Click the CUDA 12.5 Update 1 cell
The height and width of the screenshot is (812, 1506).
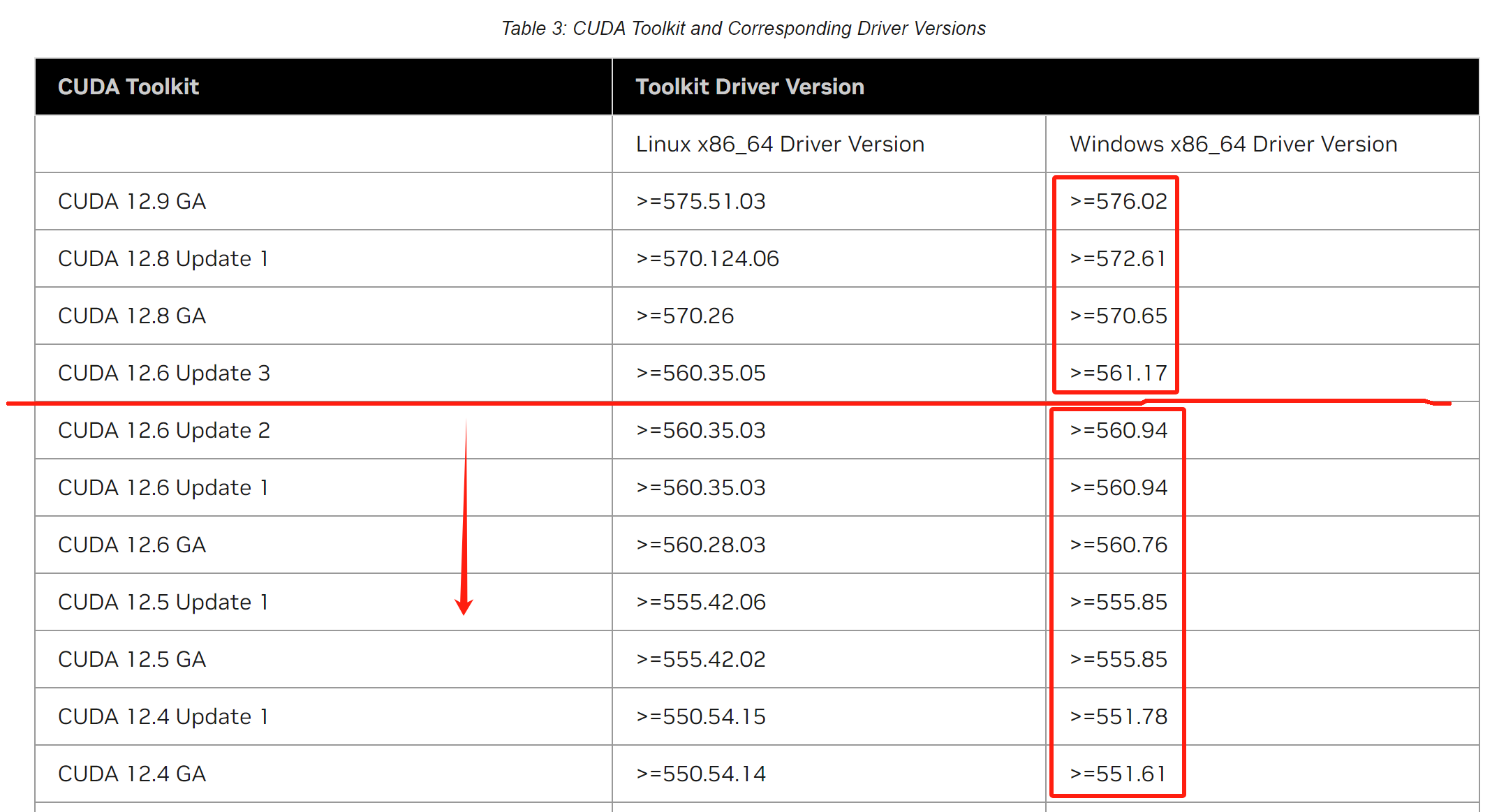tap(163, 602)
